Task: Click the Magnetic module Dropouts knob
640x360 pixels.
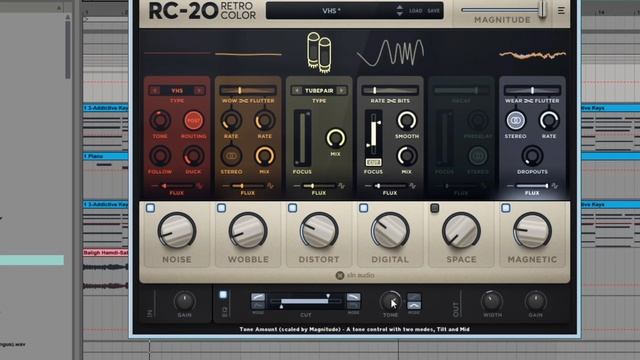Action: pyautogui.click(x=532, y=156)
